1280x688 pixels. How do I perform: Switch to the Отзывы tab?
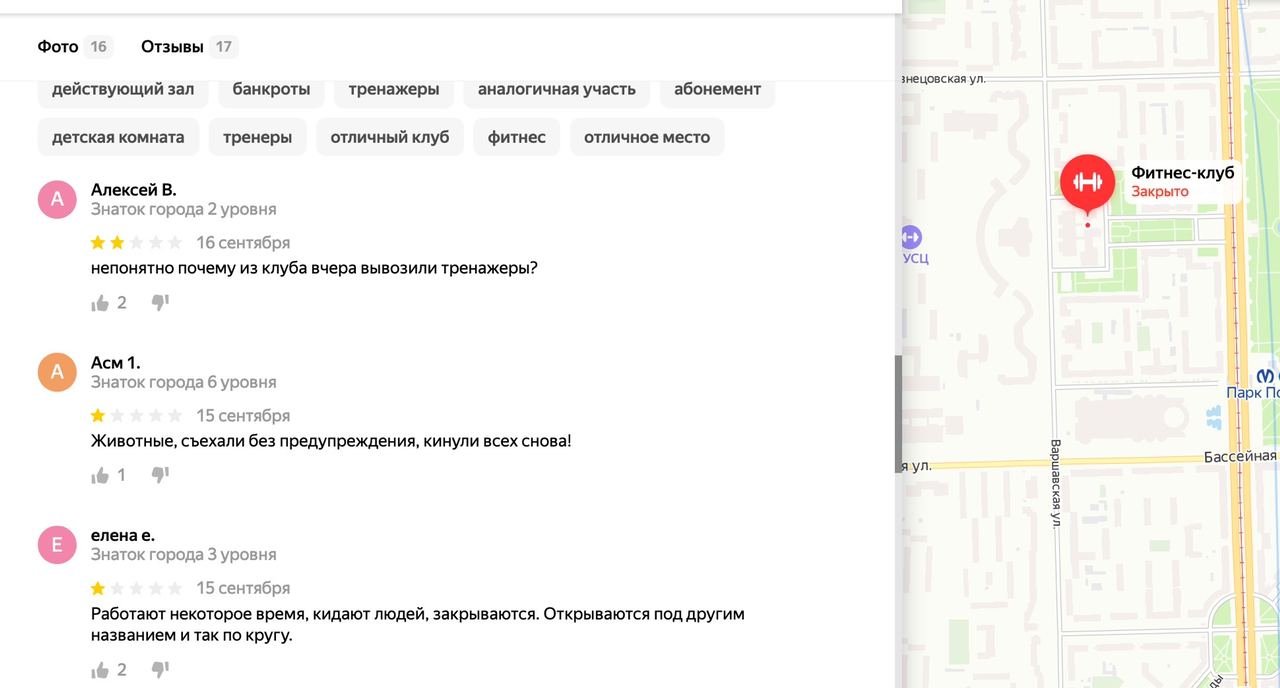(172, 47)
